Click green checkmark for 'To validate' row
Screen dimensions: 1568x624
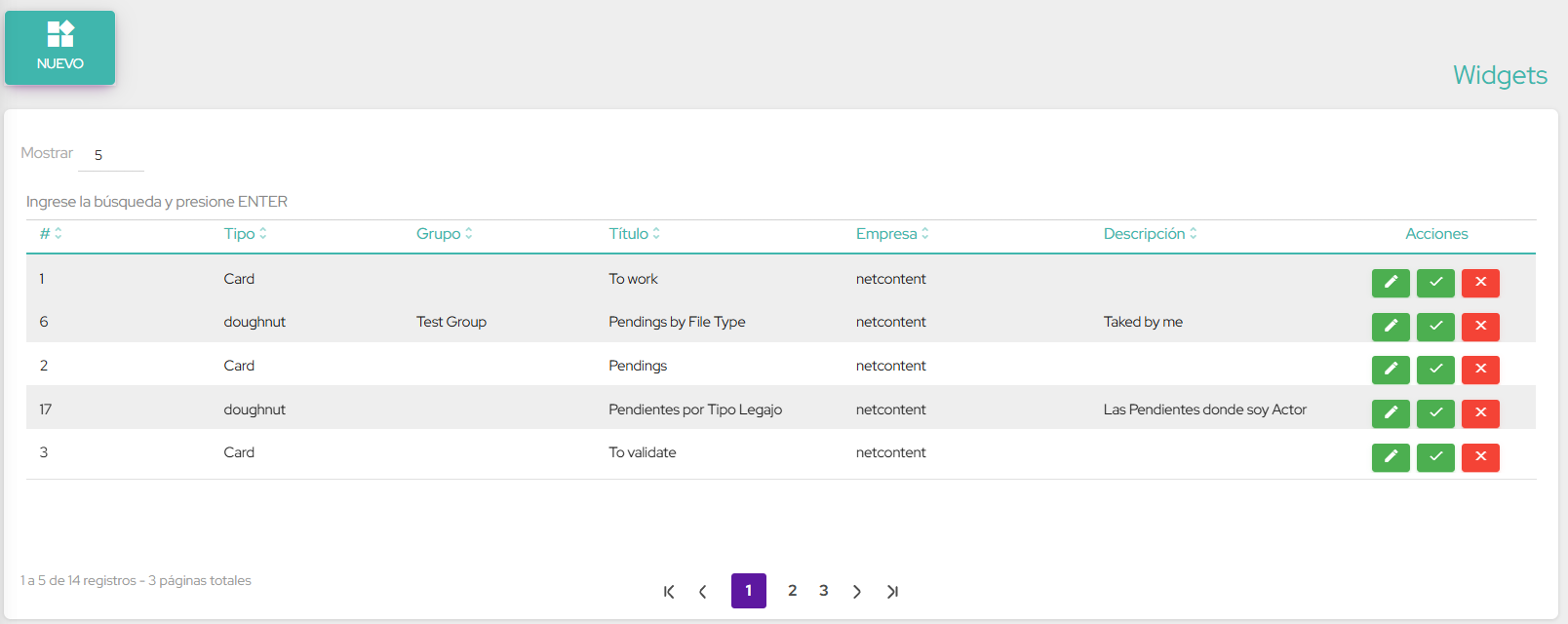pos(1435,457)
